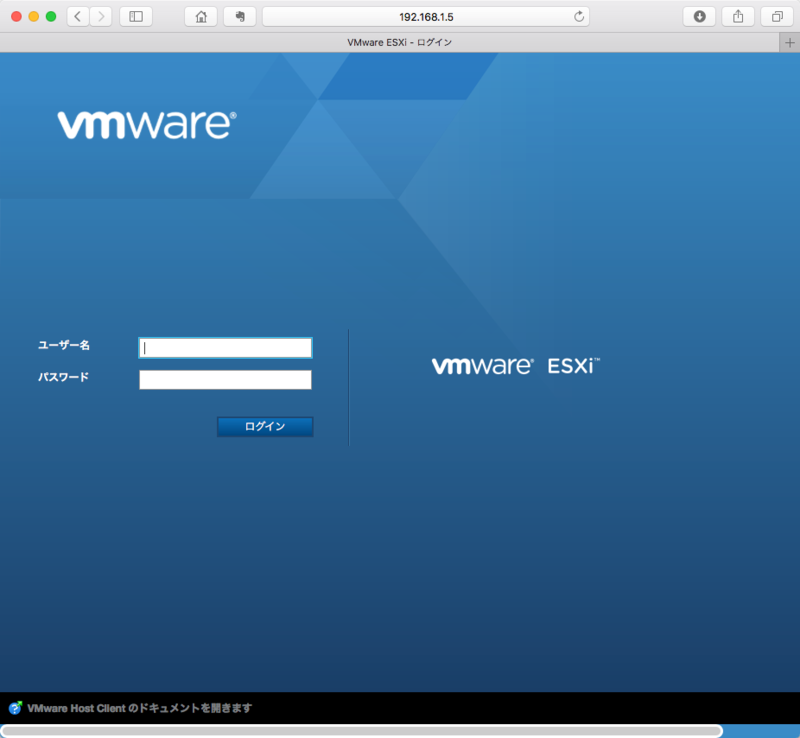Screen dimensions: 800x738
Task: Show all tabs overview icon
Action: coord(777,17)
